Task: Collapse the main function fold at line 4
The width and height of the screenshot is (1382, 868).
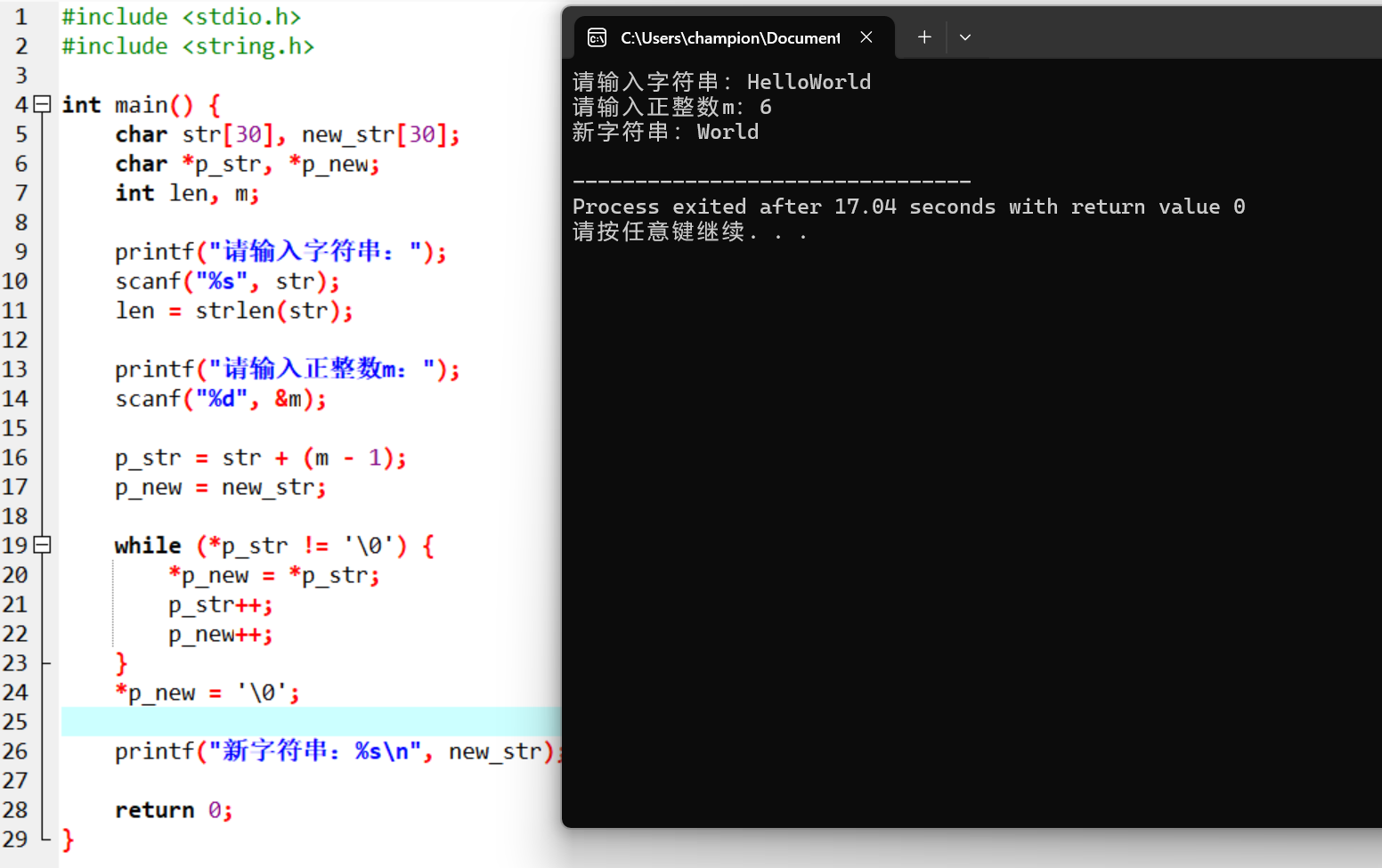Action: 42,104
